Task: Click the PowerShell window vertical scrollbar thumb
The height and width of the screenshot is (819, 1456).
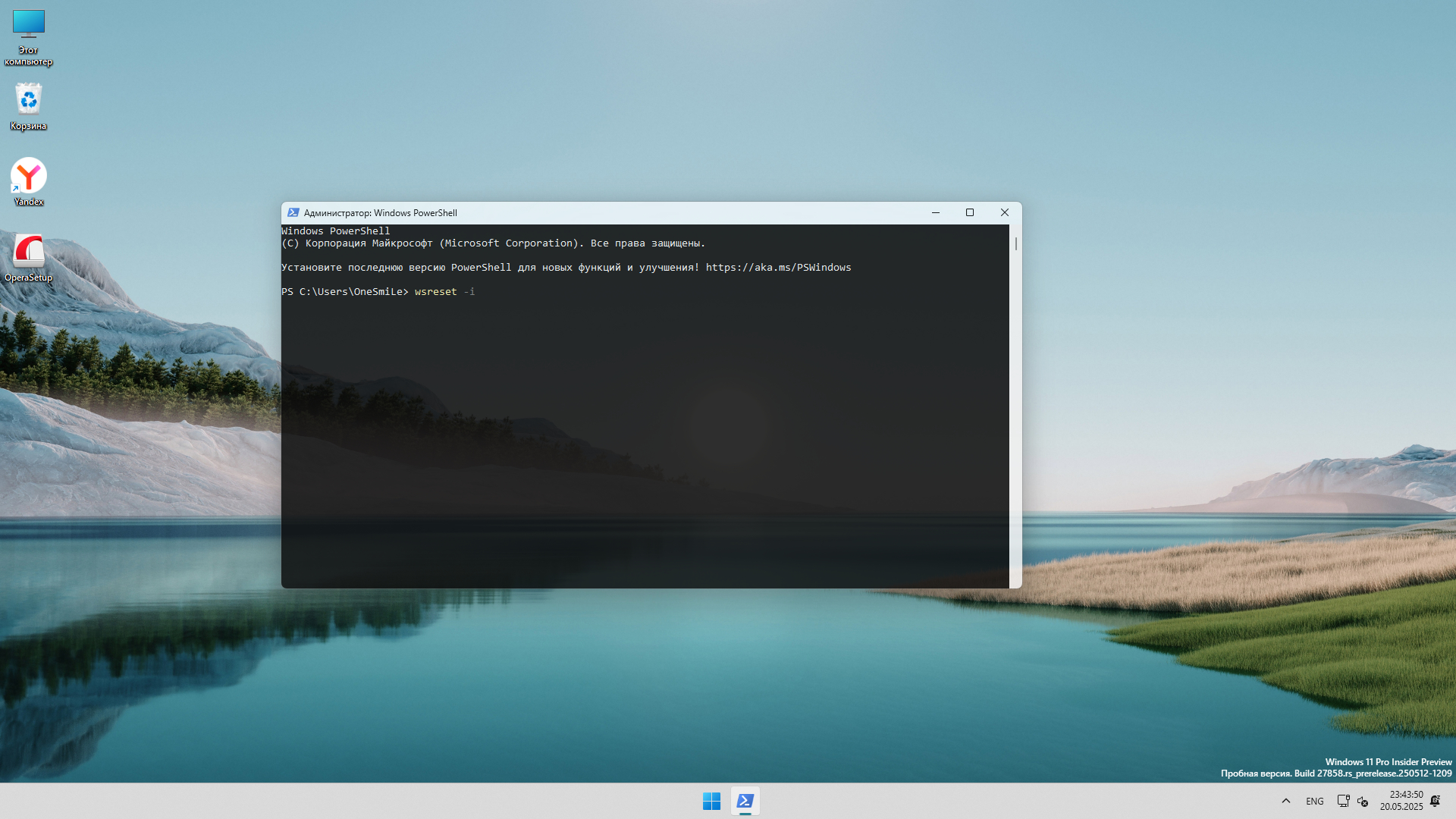Action: [1015, 243]
